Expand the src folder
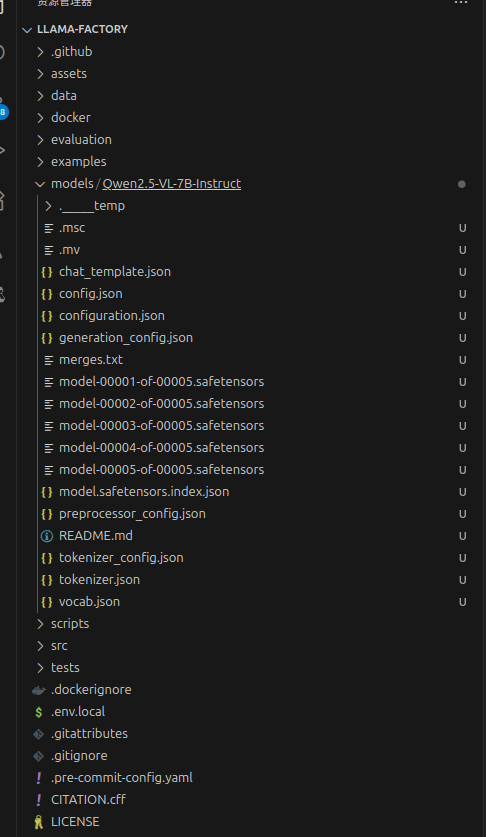Screen dimensions: 486x837 40,646
